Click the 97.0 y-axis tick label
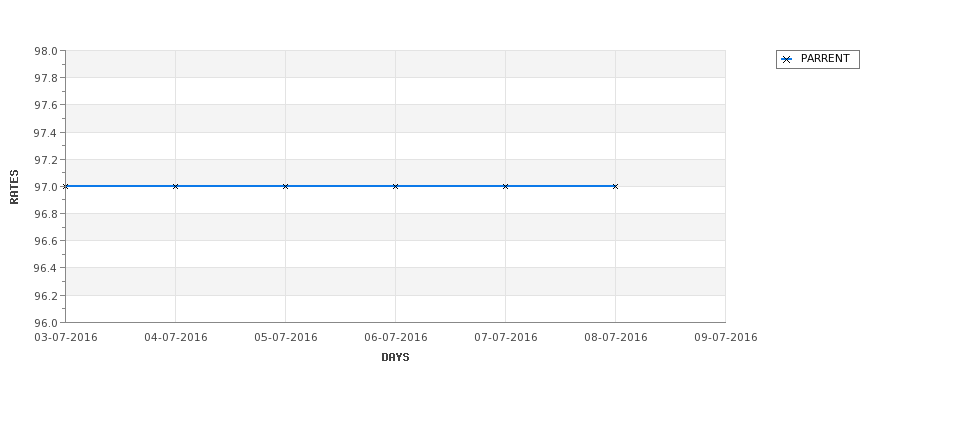Screen dimensions: 975x429 [x=45, y=187]
